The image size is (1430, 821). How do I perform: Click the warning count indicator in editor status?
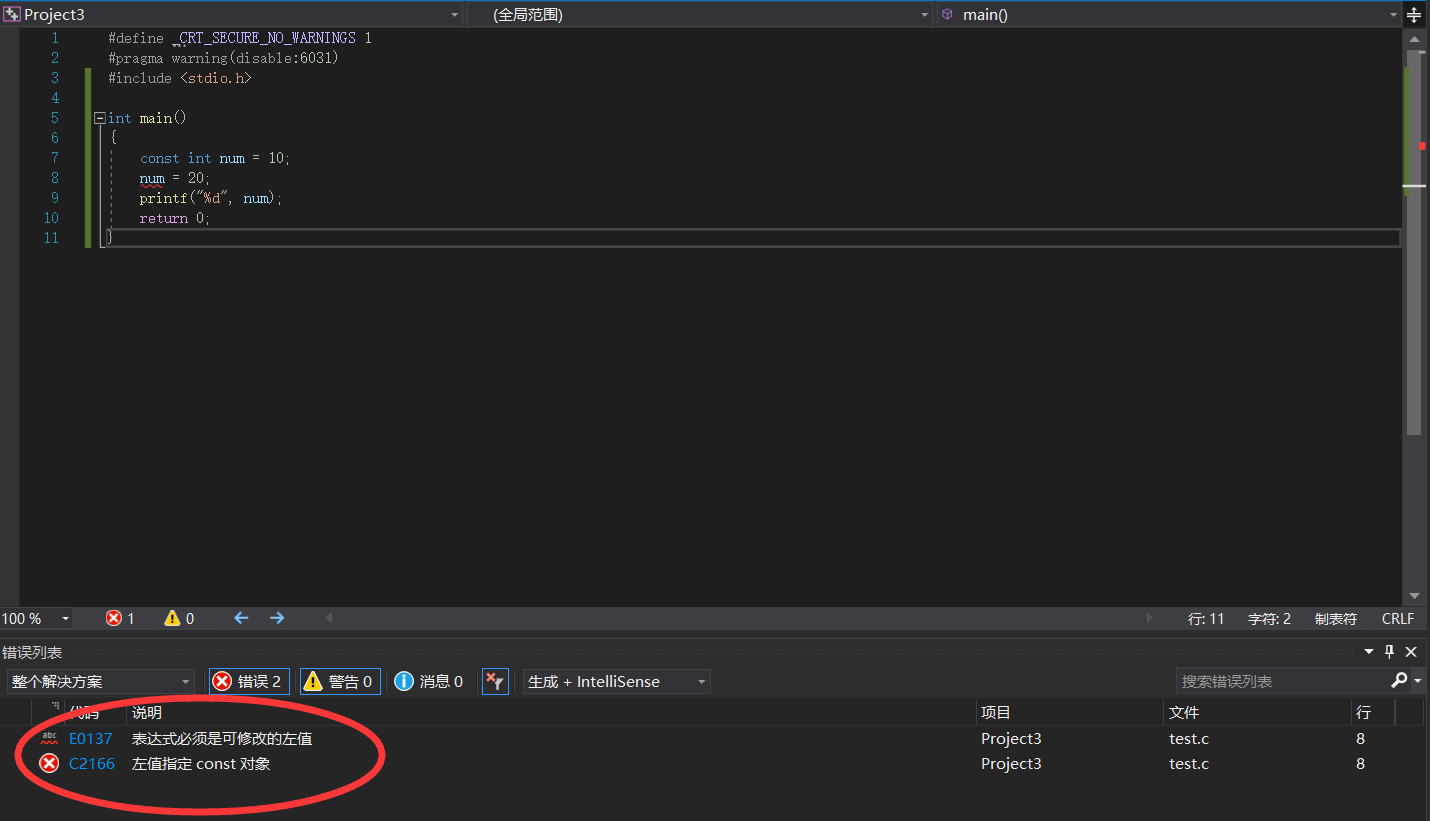(179, 618)
